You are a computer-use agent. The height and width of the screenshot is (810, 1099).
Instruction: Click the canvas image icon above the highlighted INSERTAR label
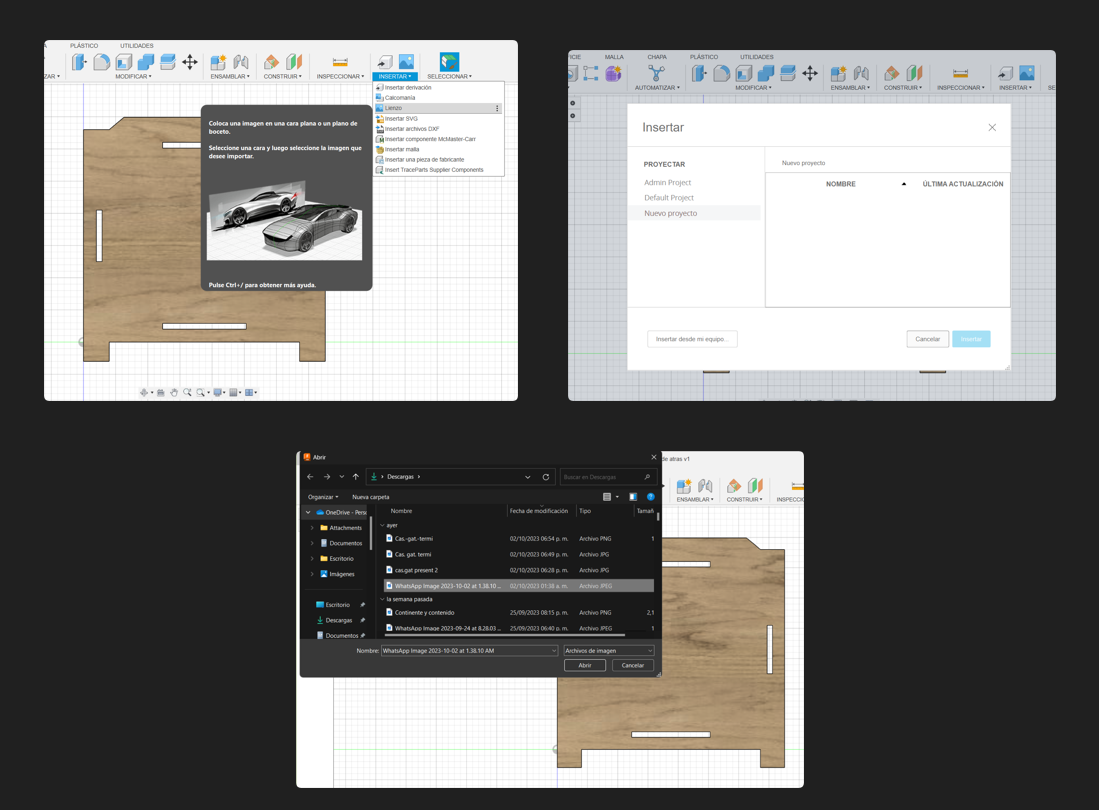point(407,62)
